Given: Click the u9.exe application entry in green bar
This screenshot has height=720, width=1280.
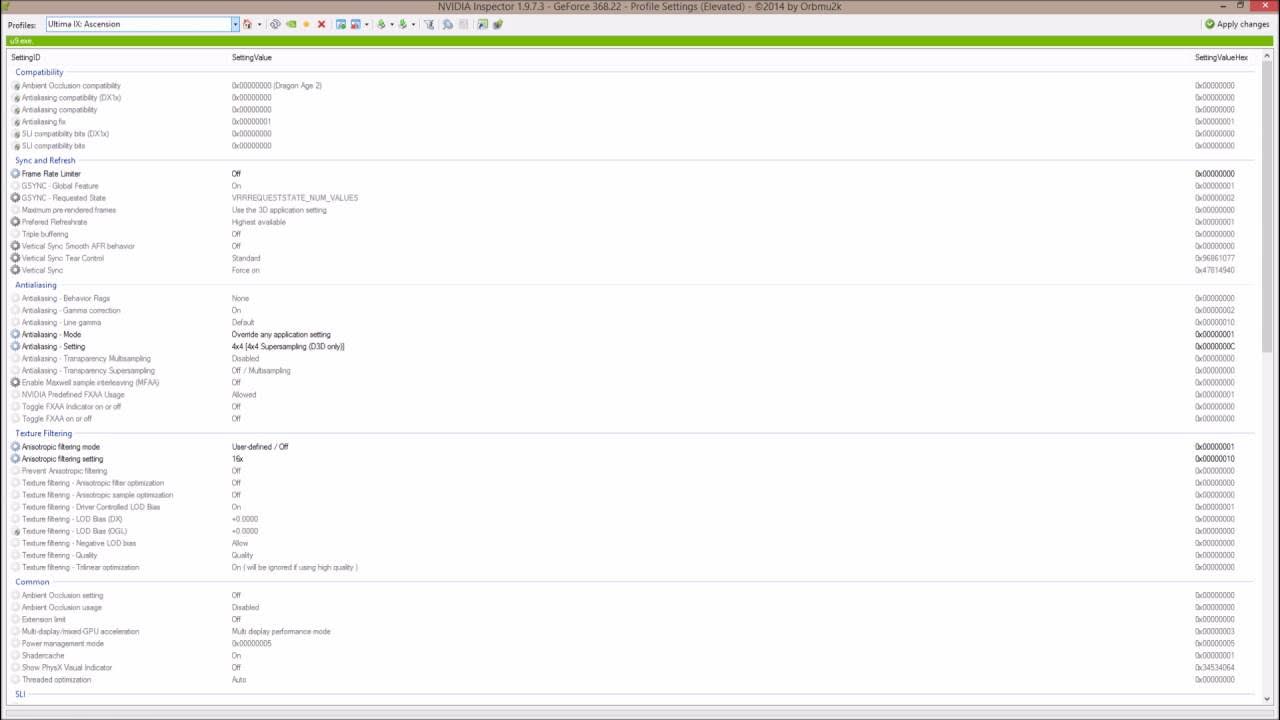Looking at the screenshot, I should (21, 41).
